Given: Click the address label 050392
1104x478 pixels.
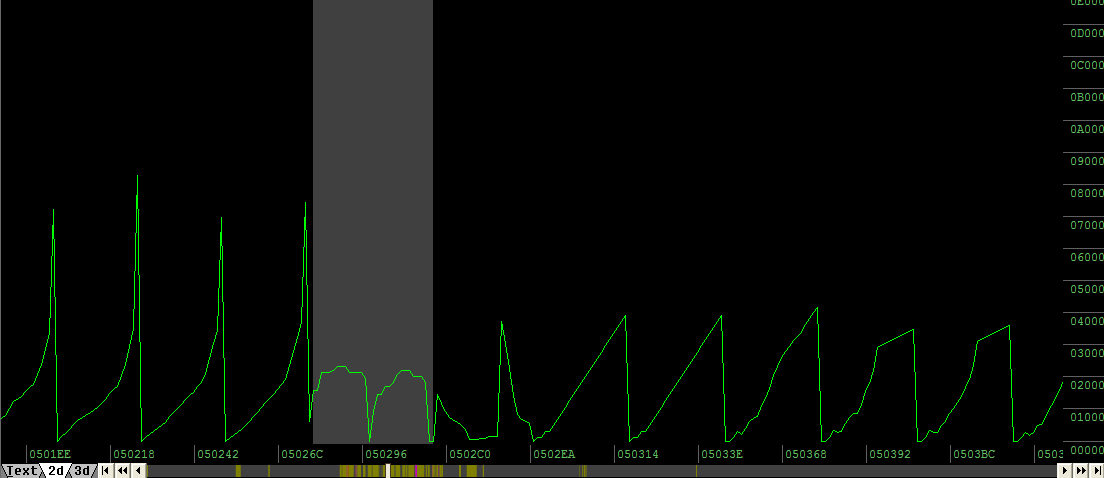Looking at the screenshot, I should 889,454.
